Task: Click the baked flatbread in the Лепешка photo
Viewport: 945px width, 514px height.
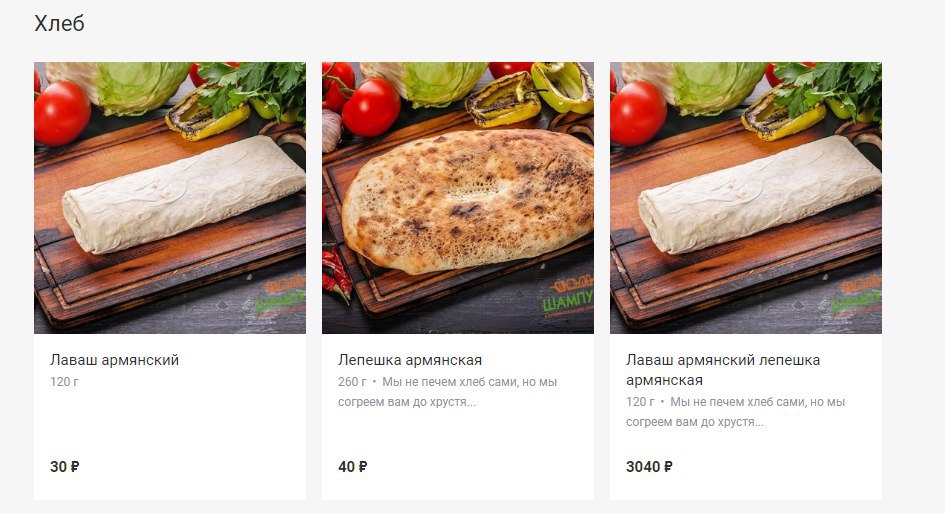Action: 467,201
